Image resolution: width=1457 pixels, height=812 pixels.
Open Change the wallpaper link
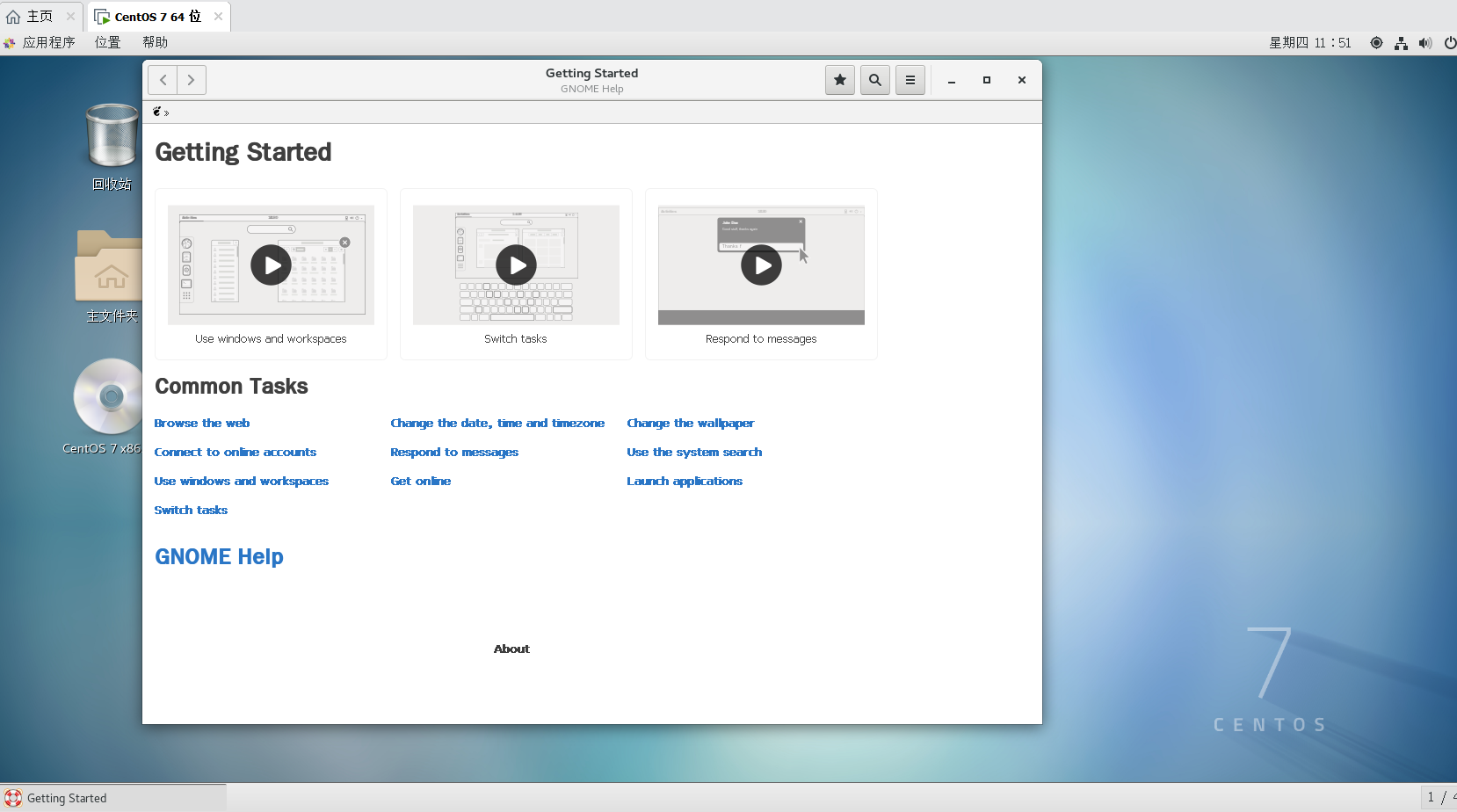click(691, 424)
